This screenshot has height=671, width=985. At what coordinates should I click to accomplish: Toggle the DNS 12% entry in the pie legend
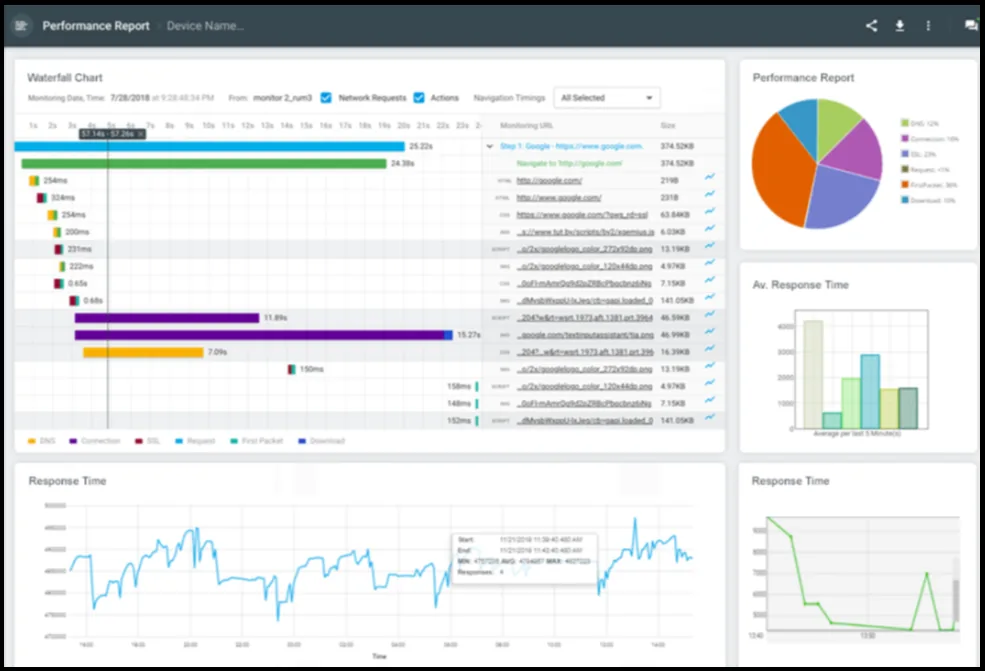pos(920,123)
